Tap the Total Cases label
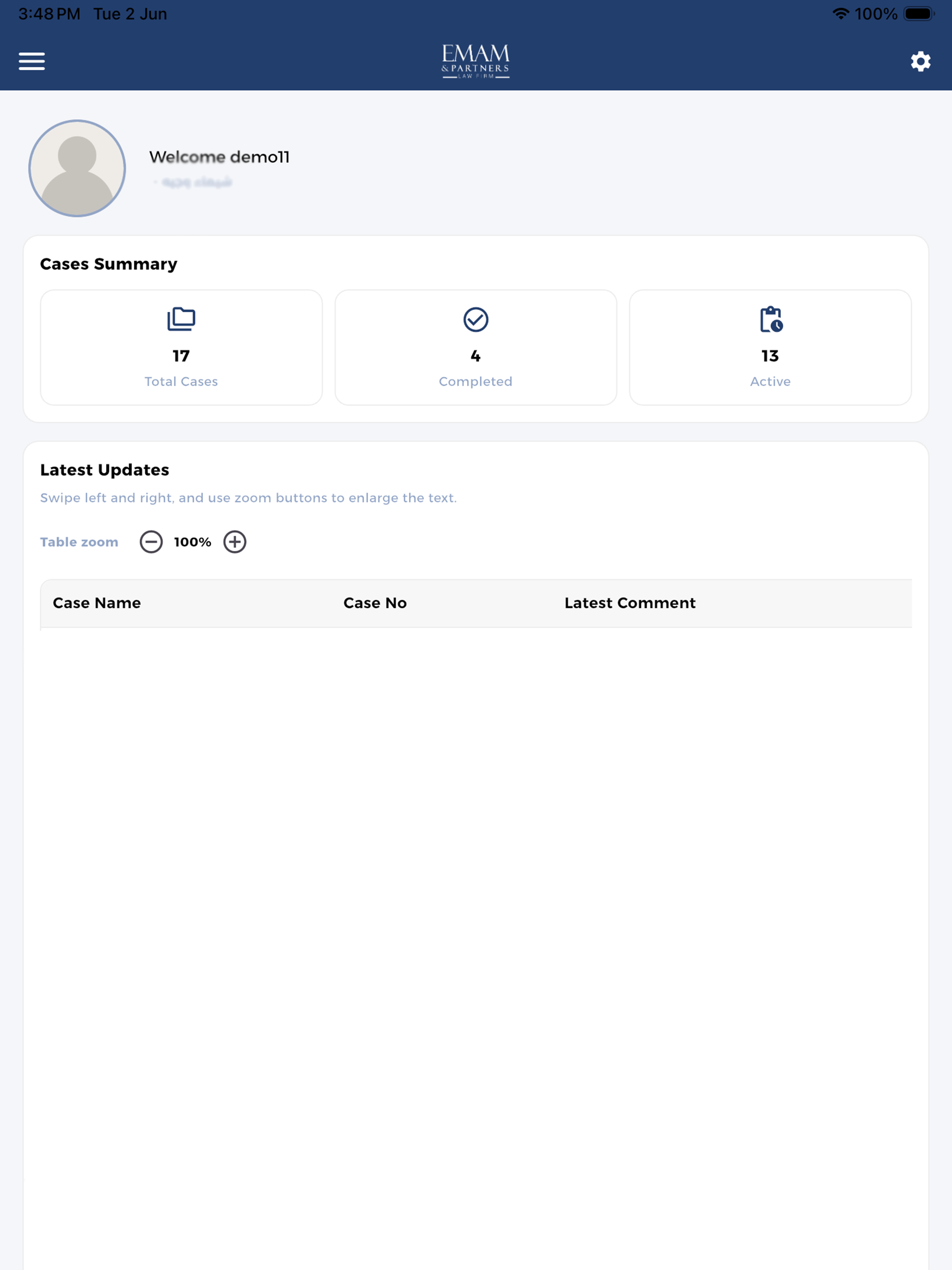Viewport: 952px width, 1270px height. pos(181,381)
